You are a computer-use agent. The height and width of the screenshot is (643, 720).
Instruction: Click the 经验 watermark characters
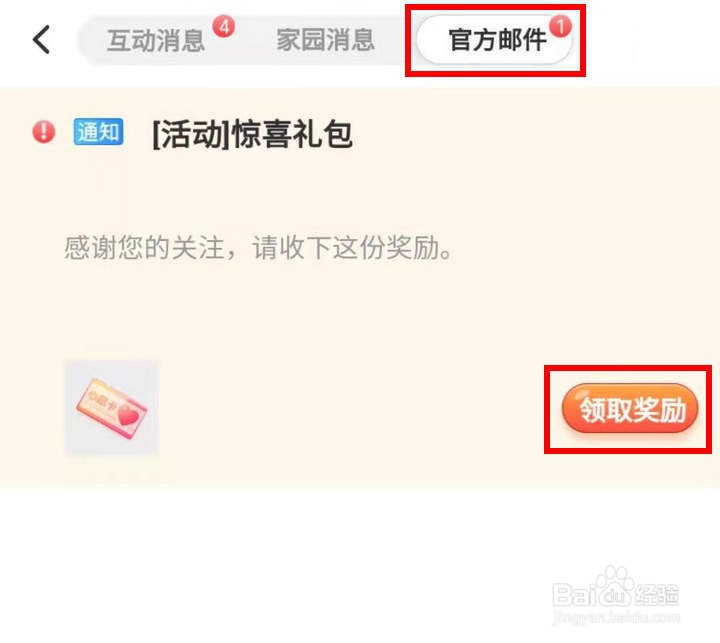[x=657, y=594]
